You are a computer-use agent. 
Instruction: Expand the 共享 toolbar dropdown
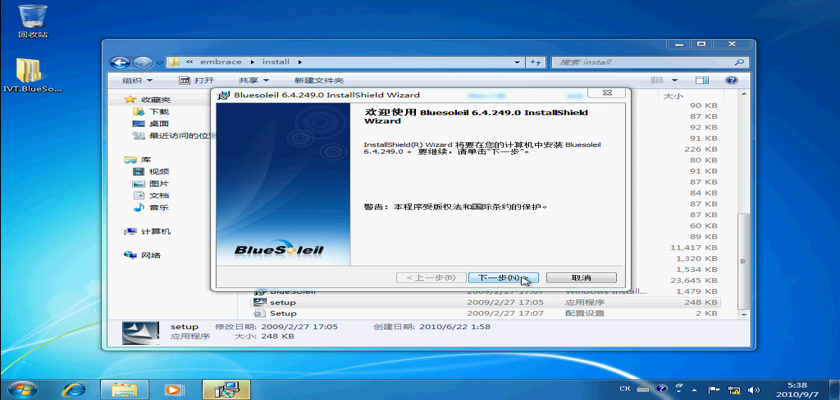coord(252,80)
